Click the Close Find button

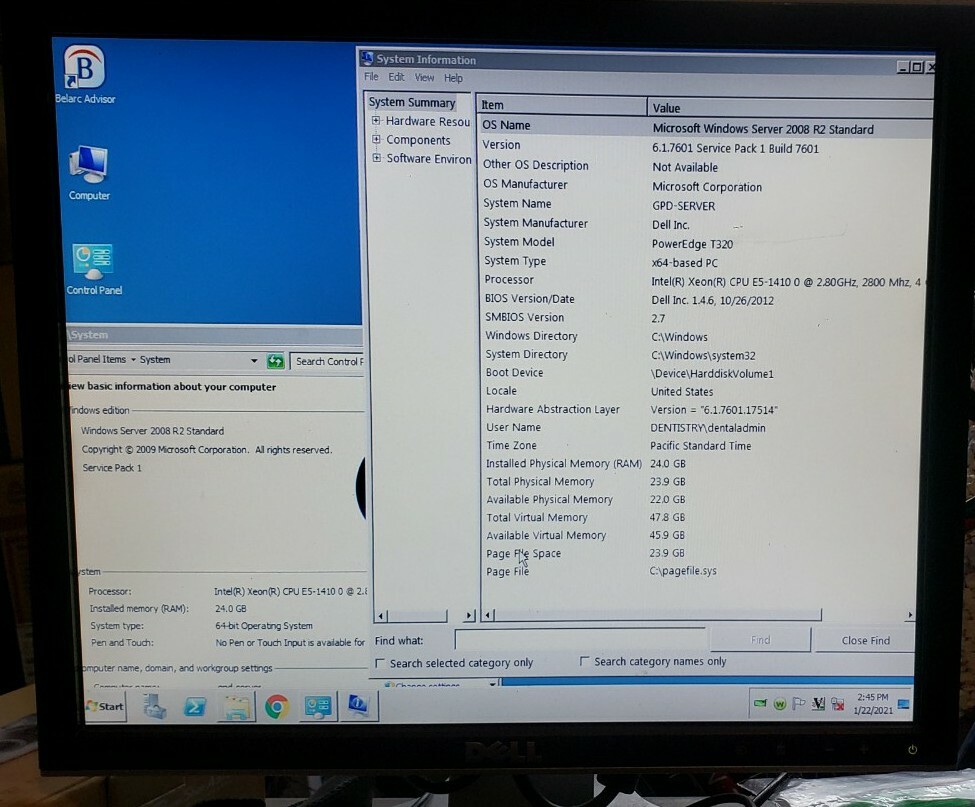(866, 640)
